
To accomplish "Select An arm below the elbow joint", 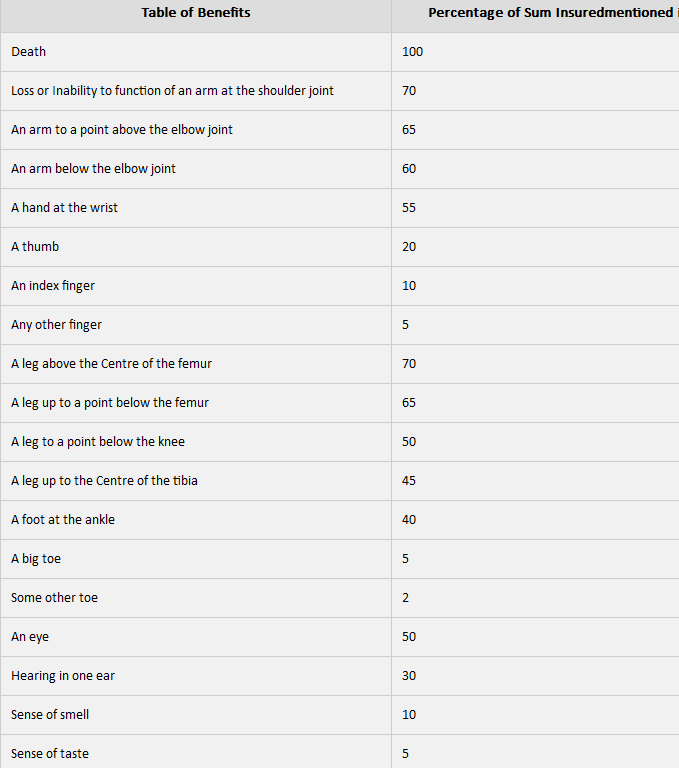I will [93, 168].
